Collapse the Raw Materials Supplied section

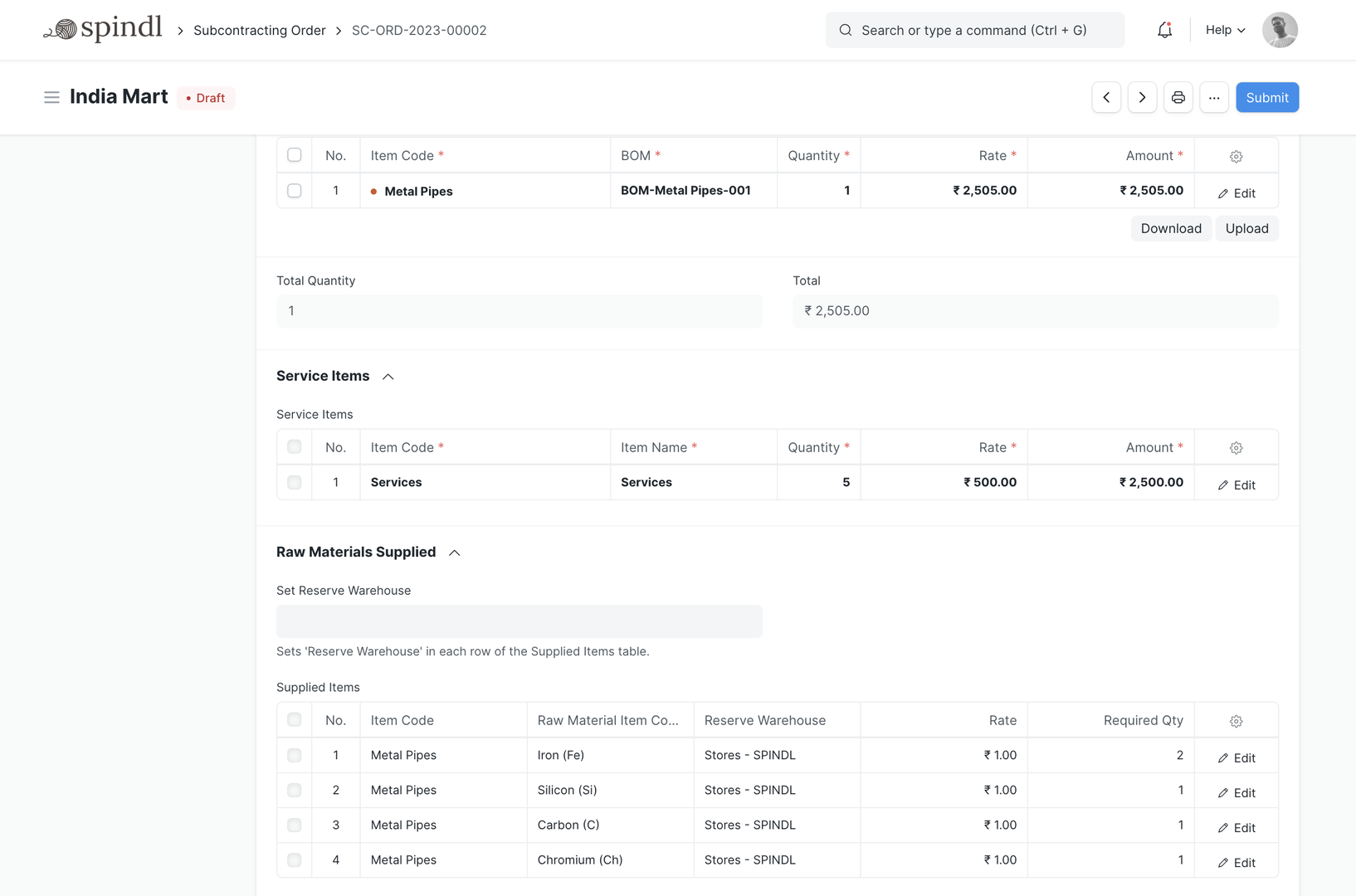point(454,553)
